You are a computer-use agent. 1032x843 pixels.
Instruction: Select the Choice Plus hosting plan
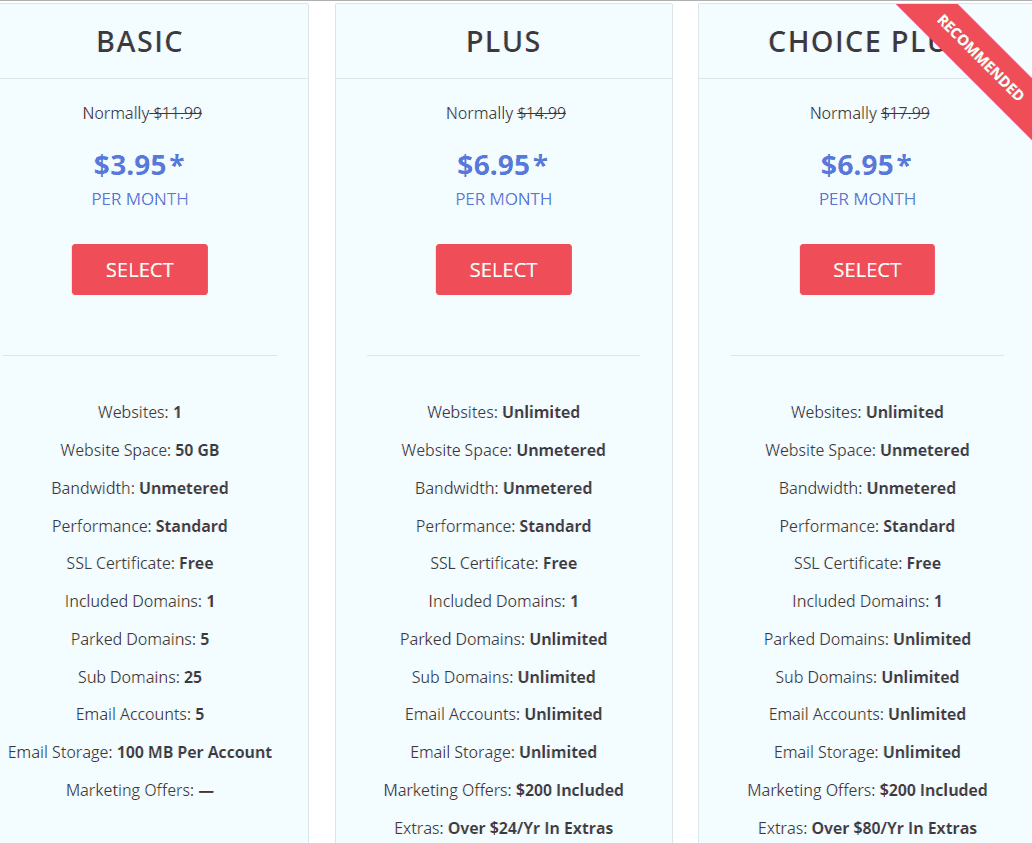(x=867, y=269)
